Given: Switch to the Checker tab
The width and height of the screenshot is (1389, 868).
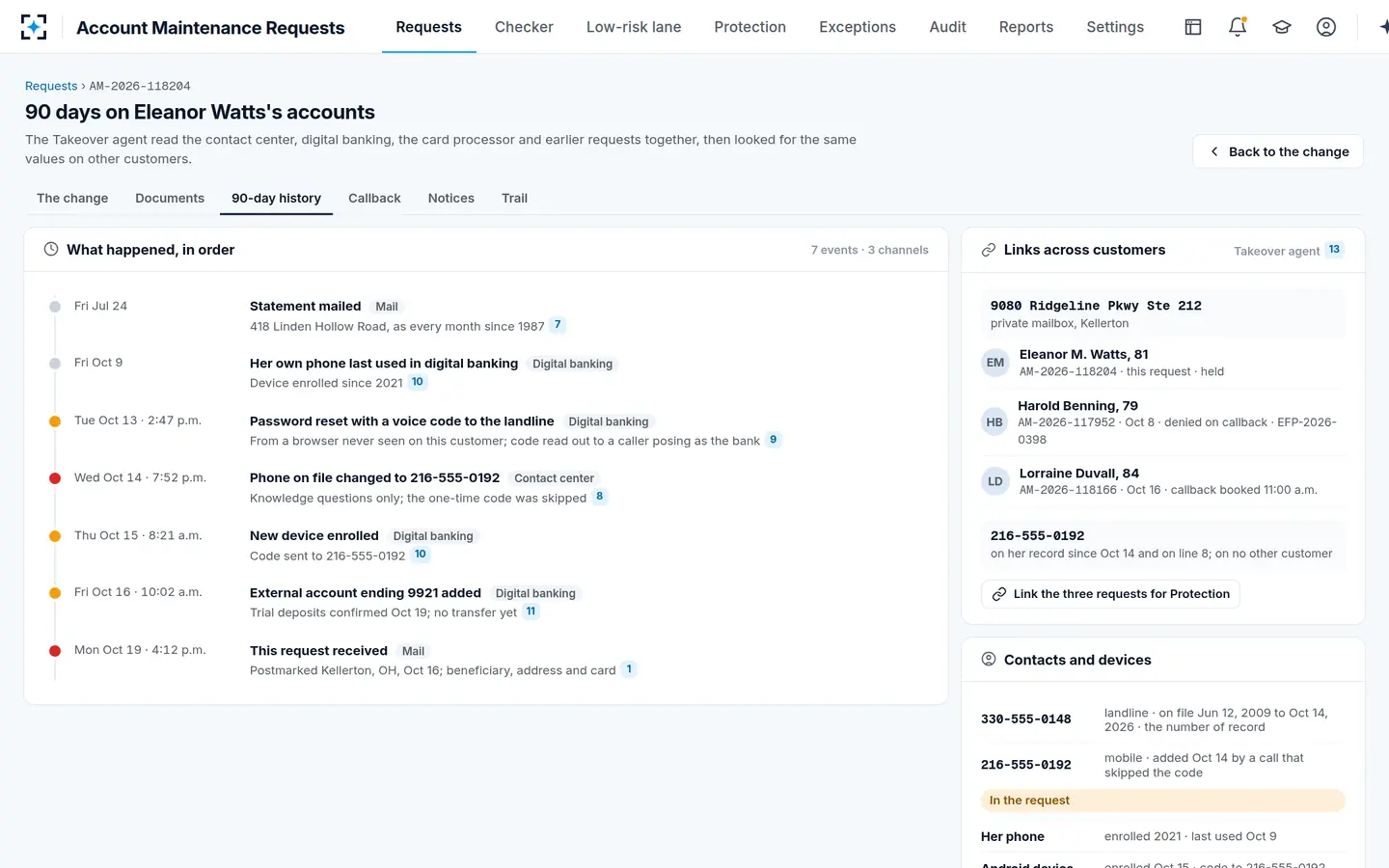Looking at the screenshot, I should click(x=524, y=27).
